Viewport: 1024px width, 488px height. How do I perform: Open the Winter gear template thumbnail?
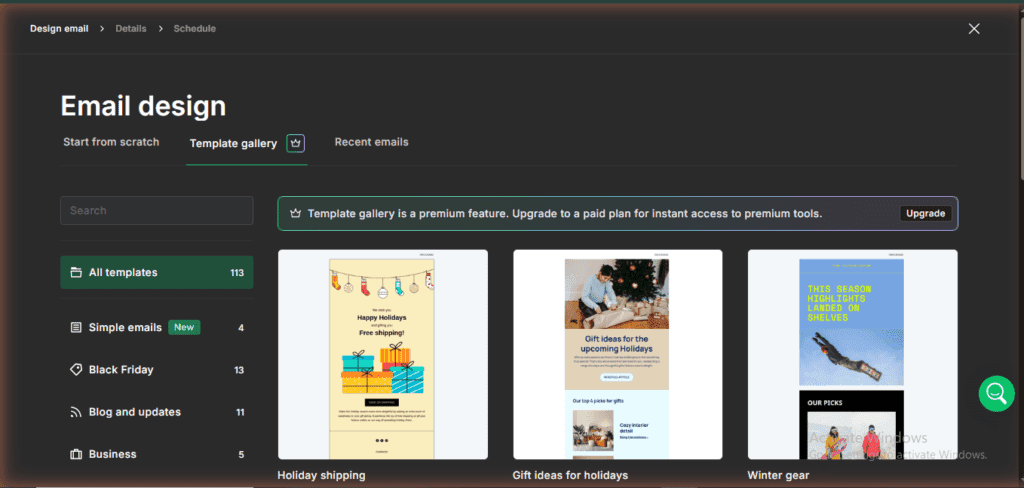853,354
